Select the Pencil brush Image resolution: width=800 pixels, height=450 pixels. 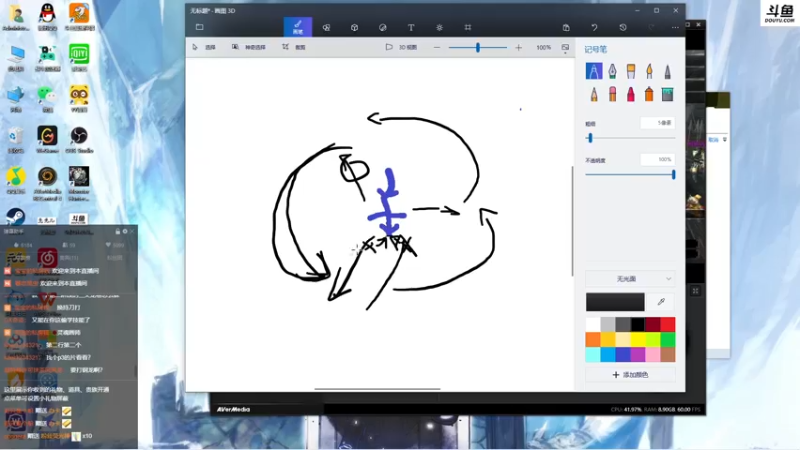(594, 94)
